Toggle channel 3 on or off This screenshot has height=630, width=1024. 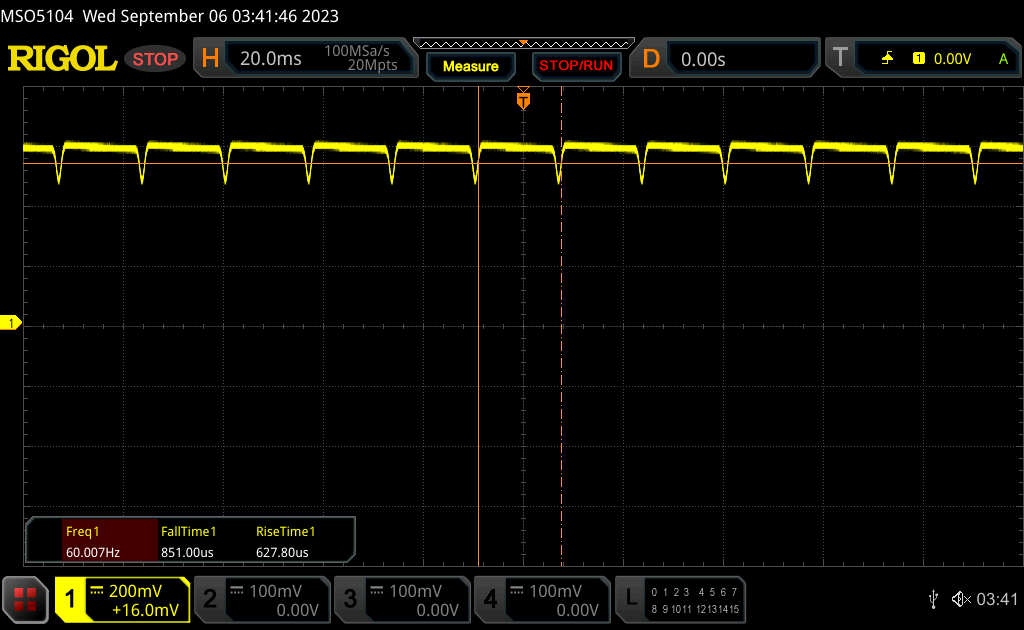[x=350, y=599]
